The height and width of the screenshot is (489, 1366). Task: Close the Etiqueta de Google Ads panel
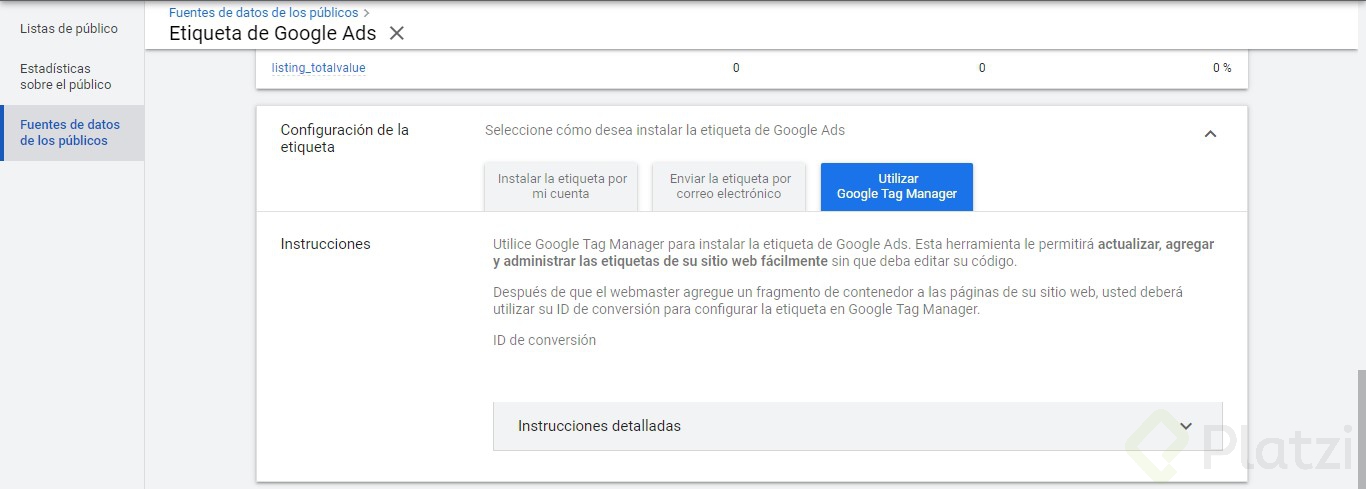click(397, 33)
